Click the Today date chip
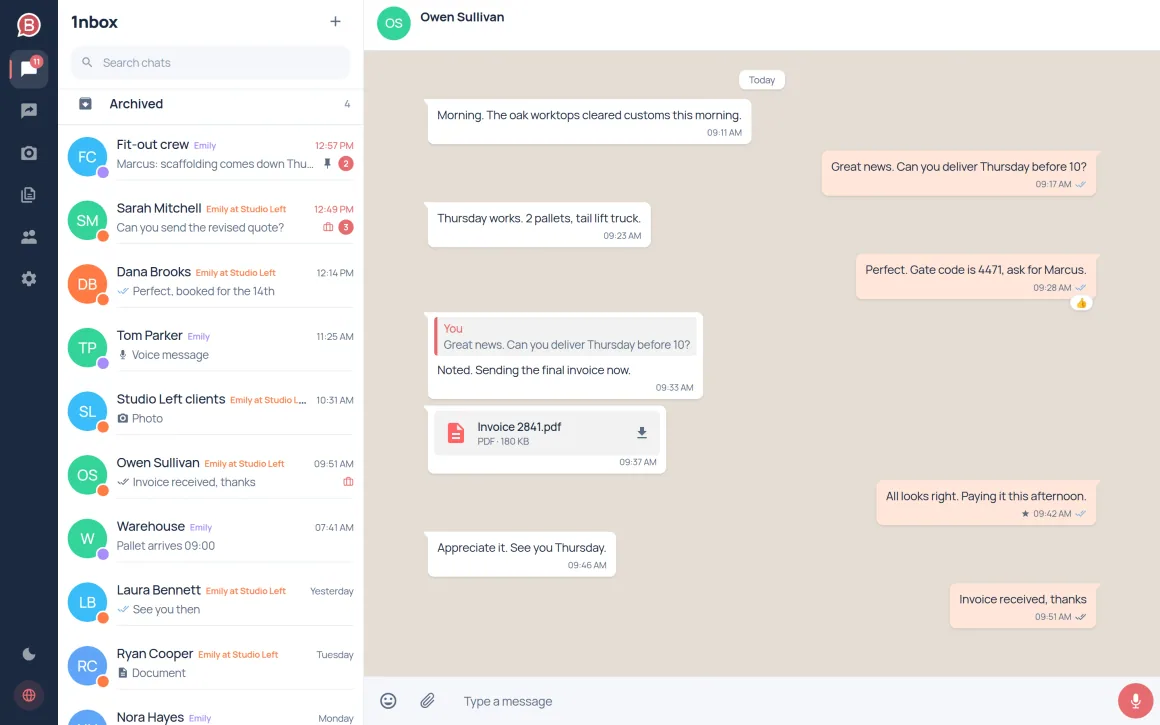The width and height of the screenshot is (1160, 725). (x=762, y=80)
